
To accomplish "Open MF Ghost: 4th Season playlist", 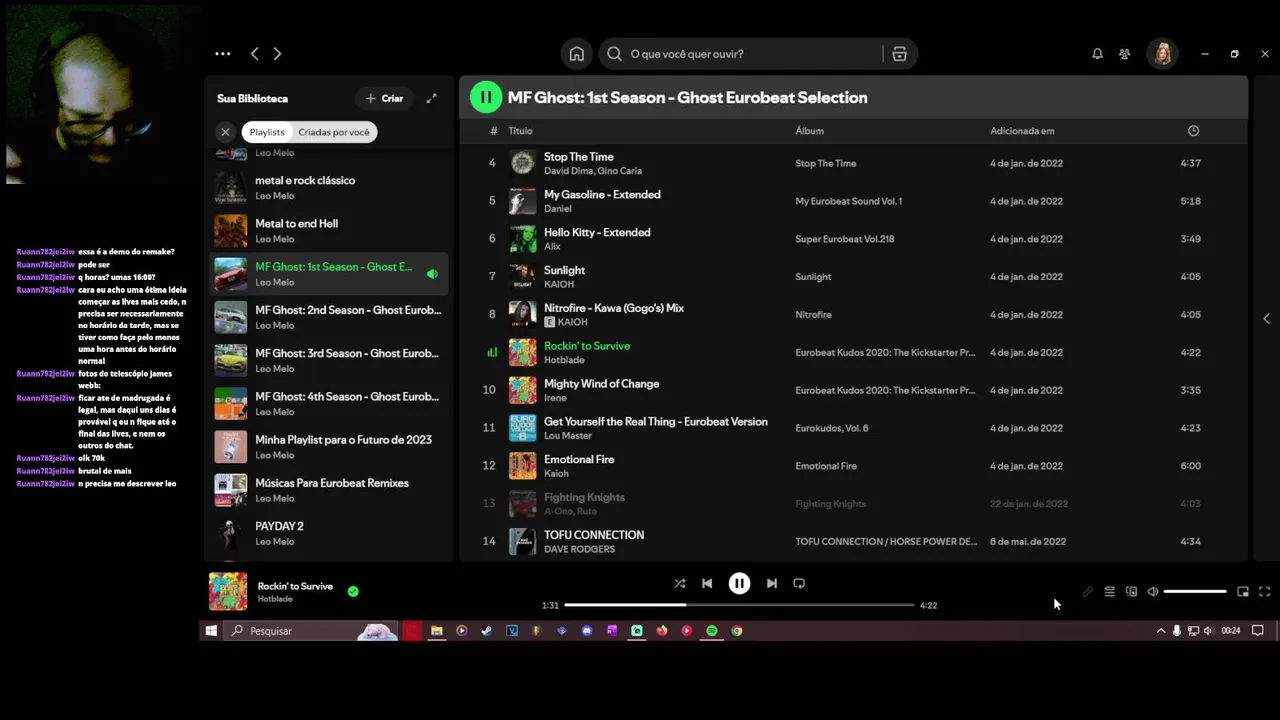I will (328, 403).
